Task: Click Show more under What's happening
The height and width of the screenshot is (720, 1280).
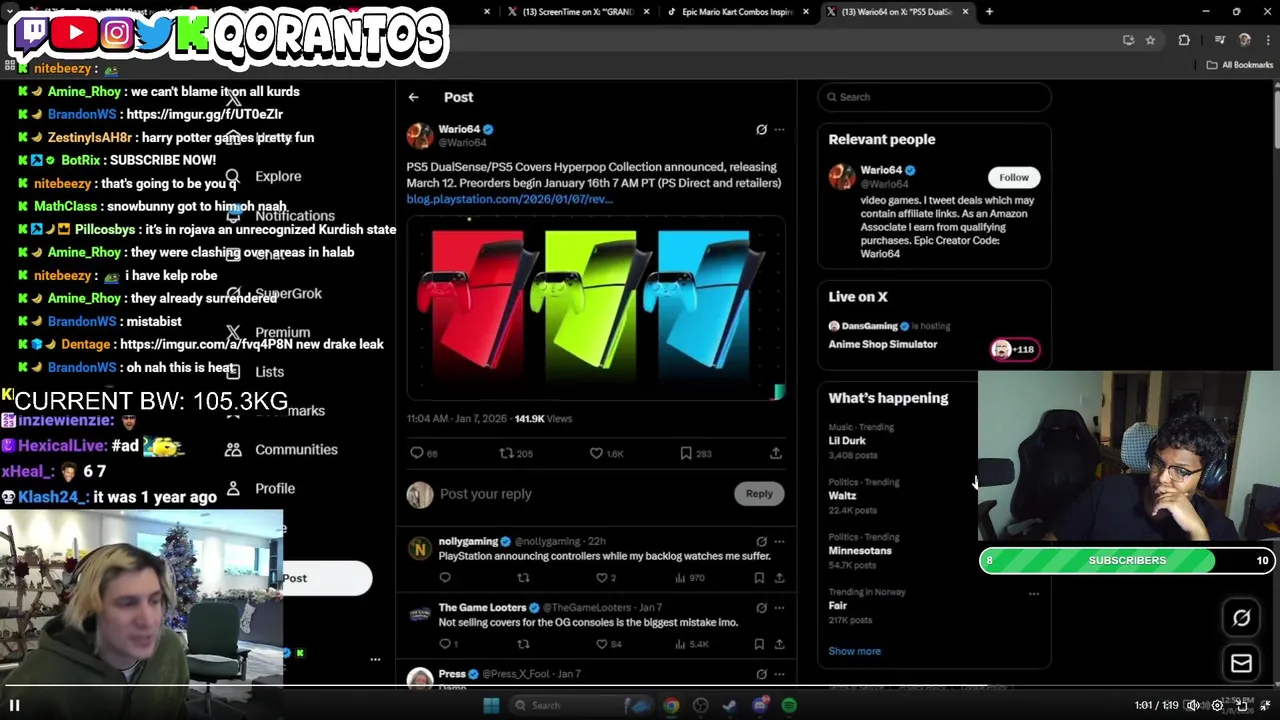Action: pos(854,651)
